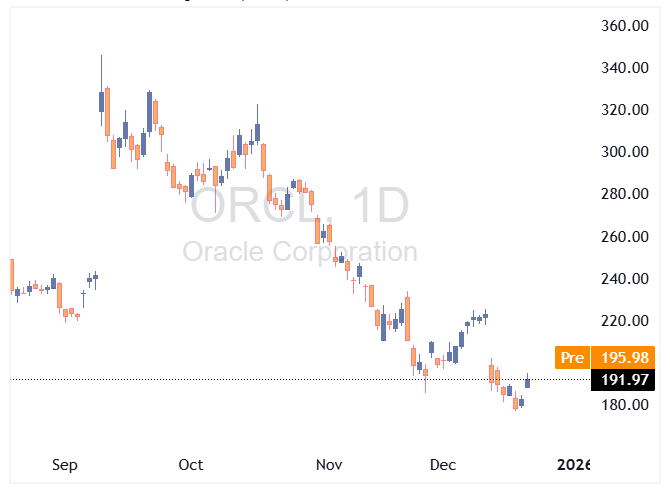Select the Nov marker on time axis
670x495 pixels.
click(329, 465)
